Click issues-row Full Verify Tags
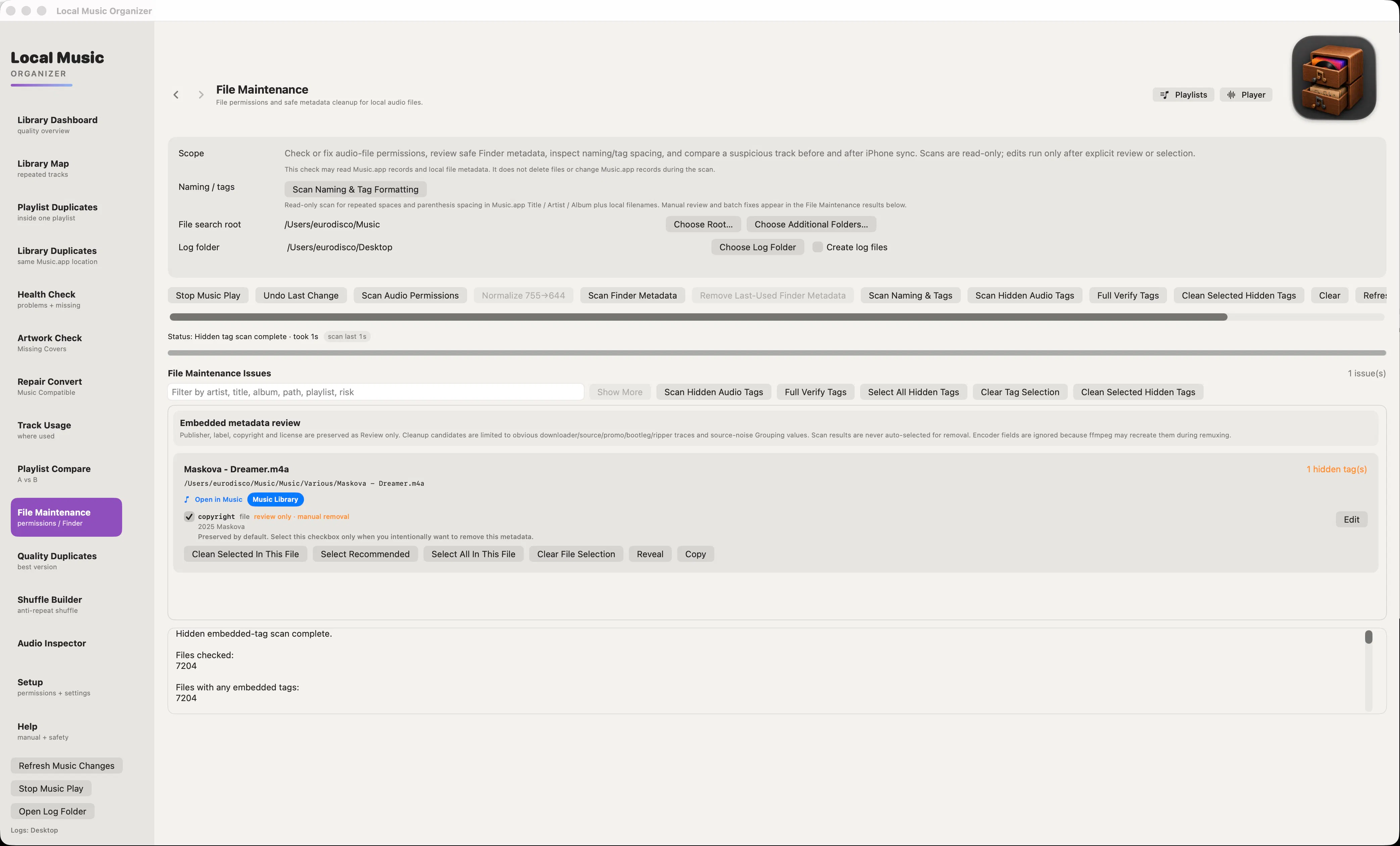This screenshot has width=1400, height=846. [x=815, y=392]
